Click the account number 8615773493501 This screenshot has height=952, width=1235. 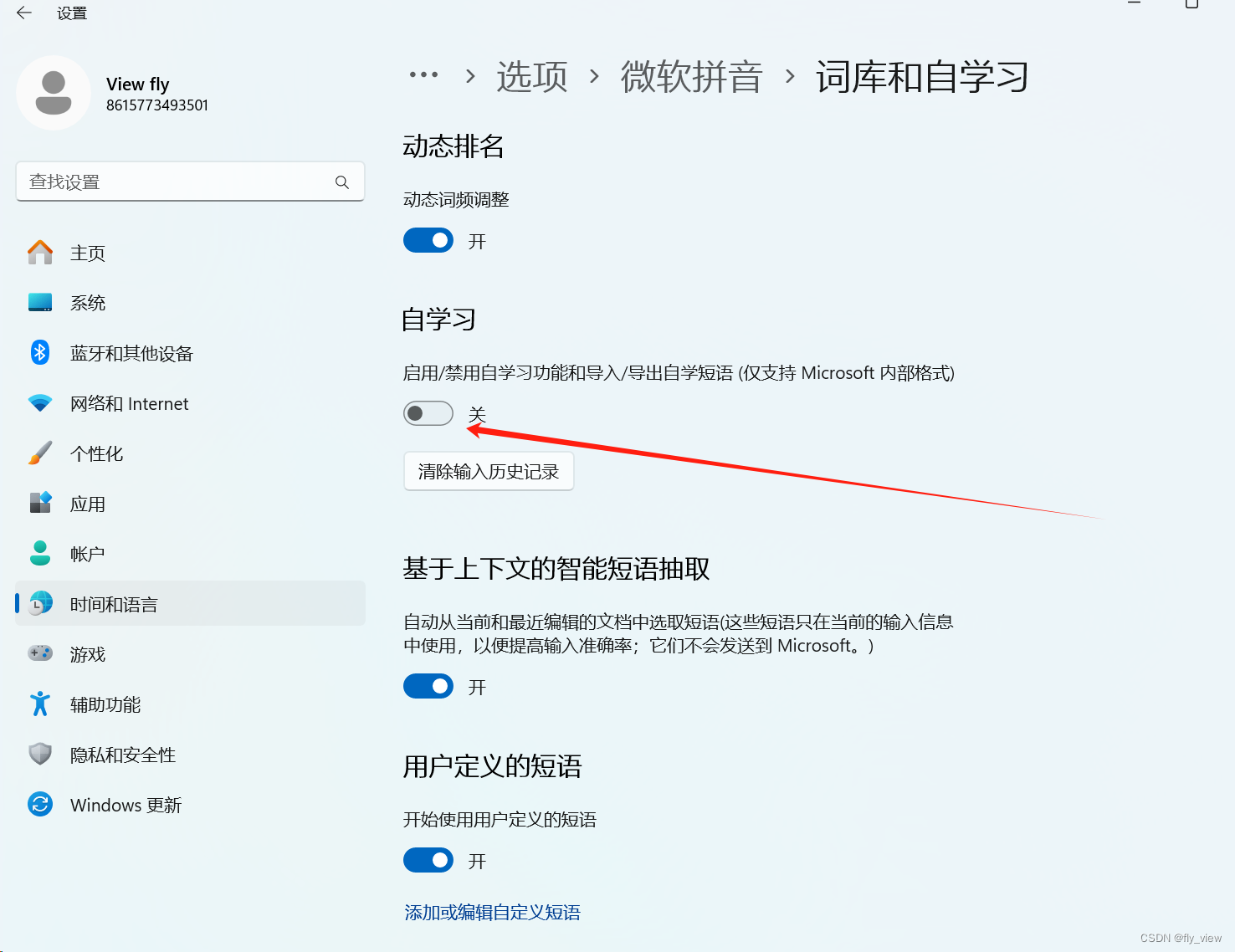point(157,105)
